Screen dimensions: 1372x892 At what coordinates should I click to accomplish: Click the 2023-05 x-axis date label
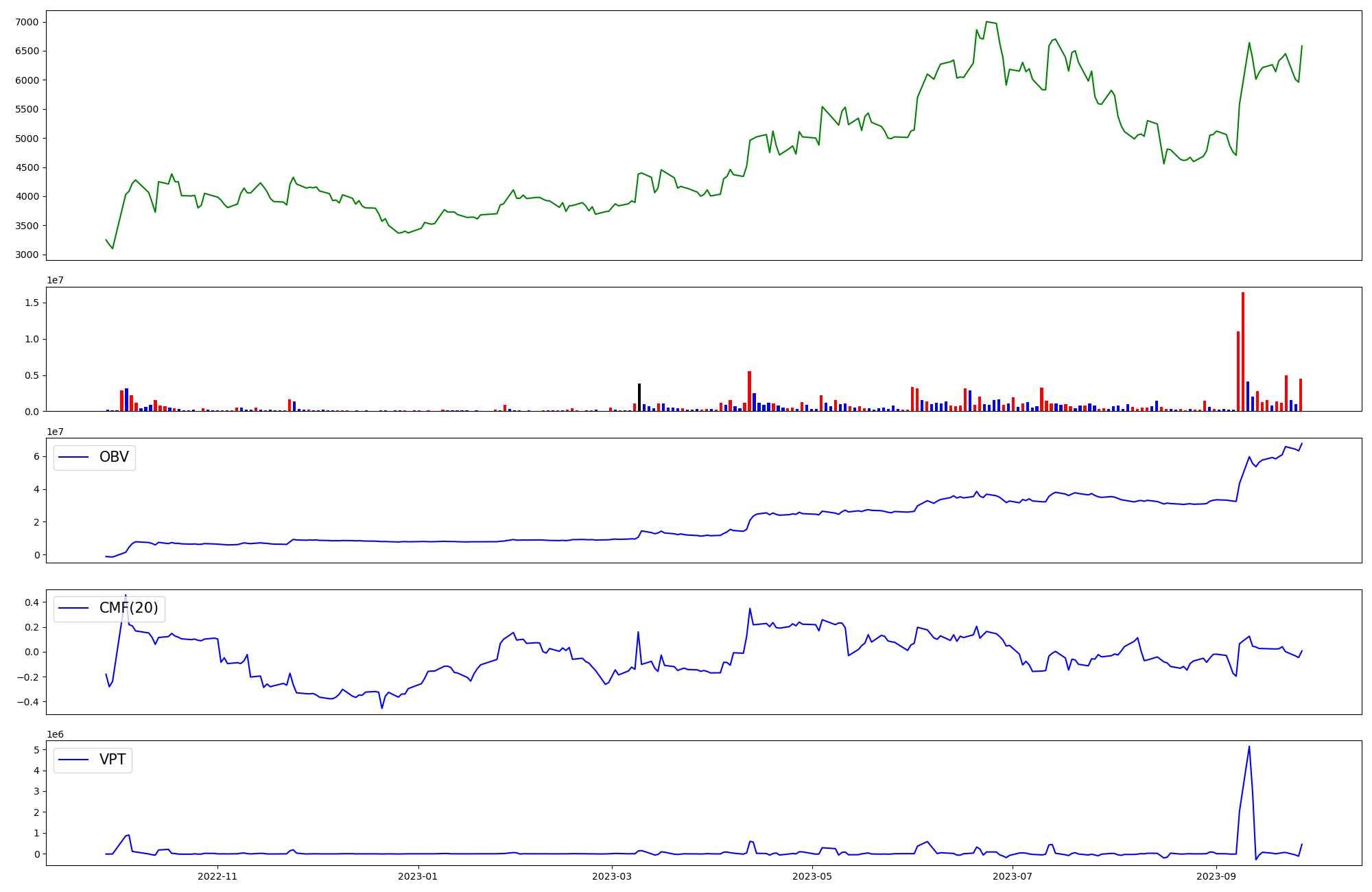click(812, 876)
